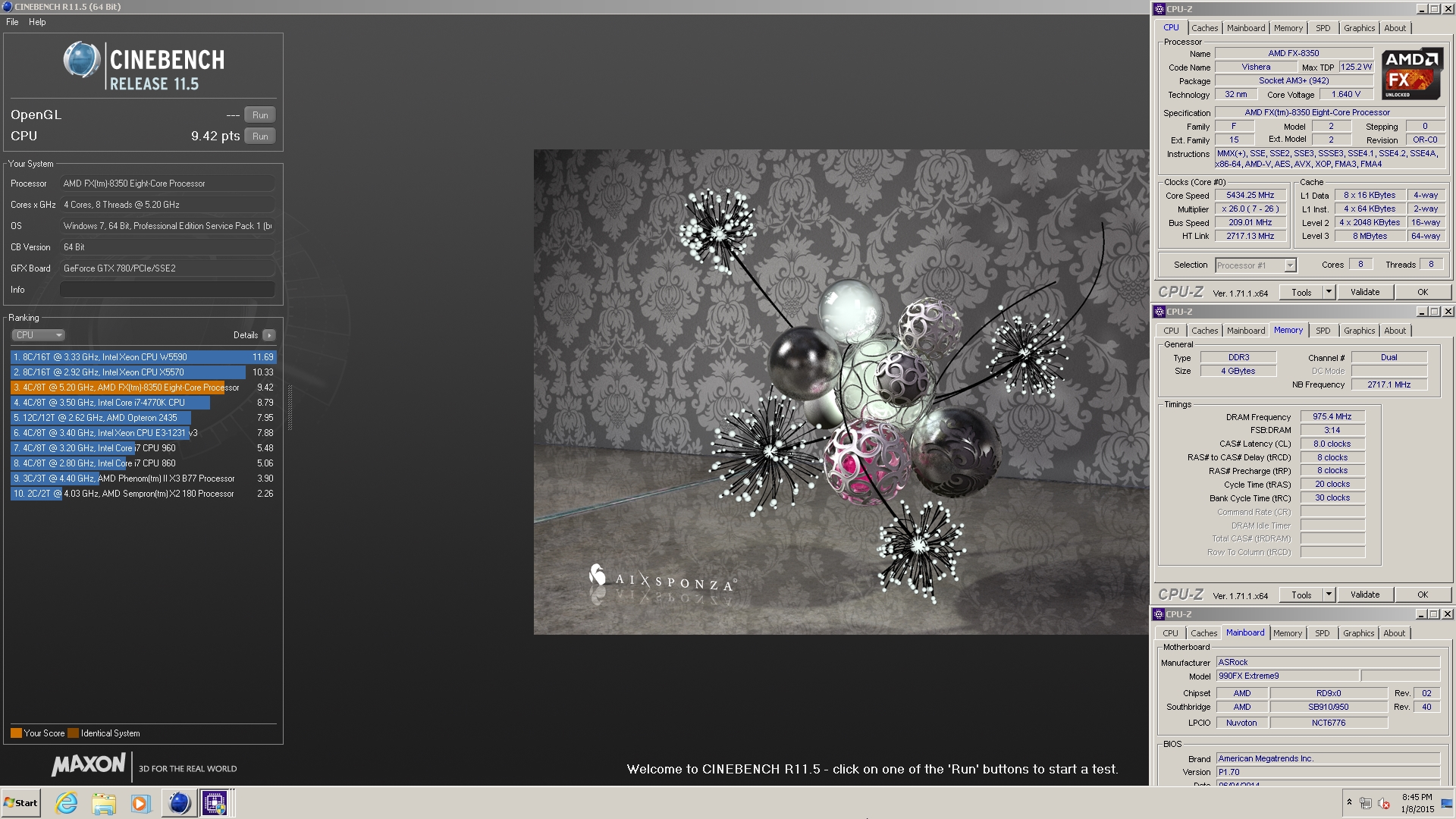Open the Processor #1 selection dropdown

(x=1256, y=265)
